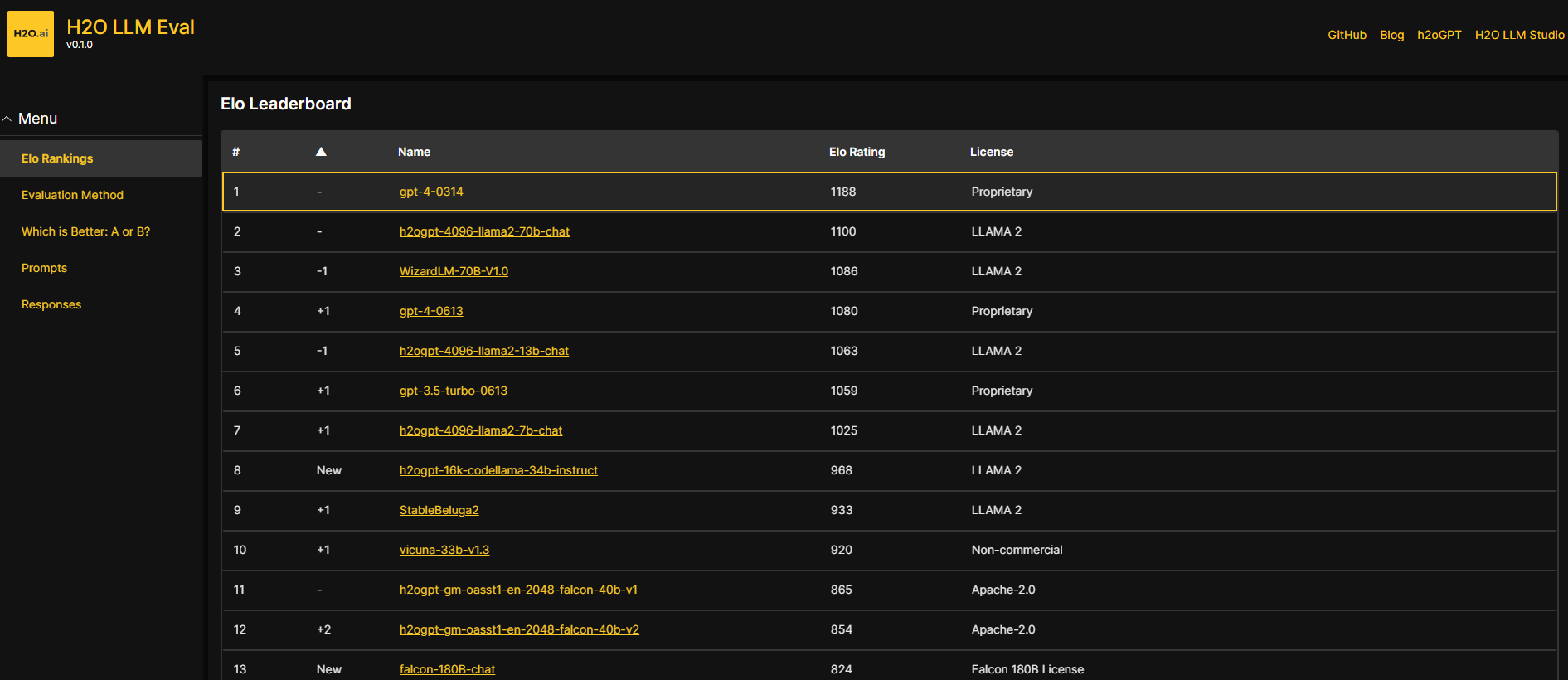Open the h2oGPT header link

(1439, 35)
